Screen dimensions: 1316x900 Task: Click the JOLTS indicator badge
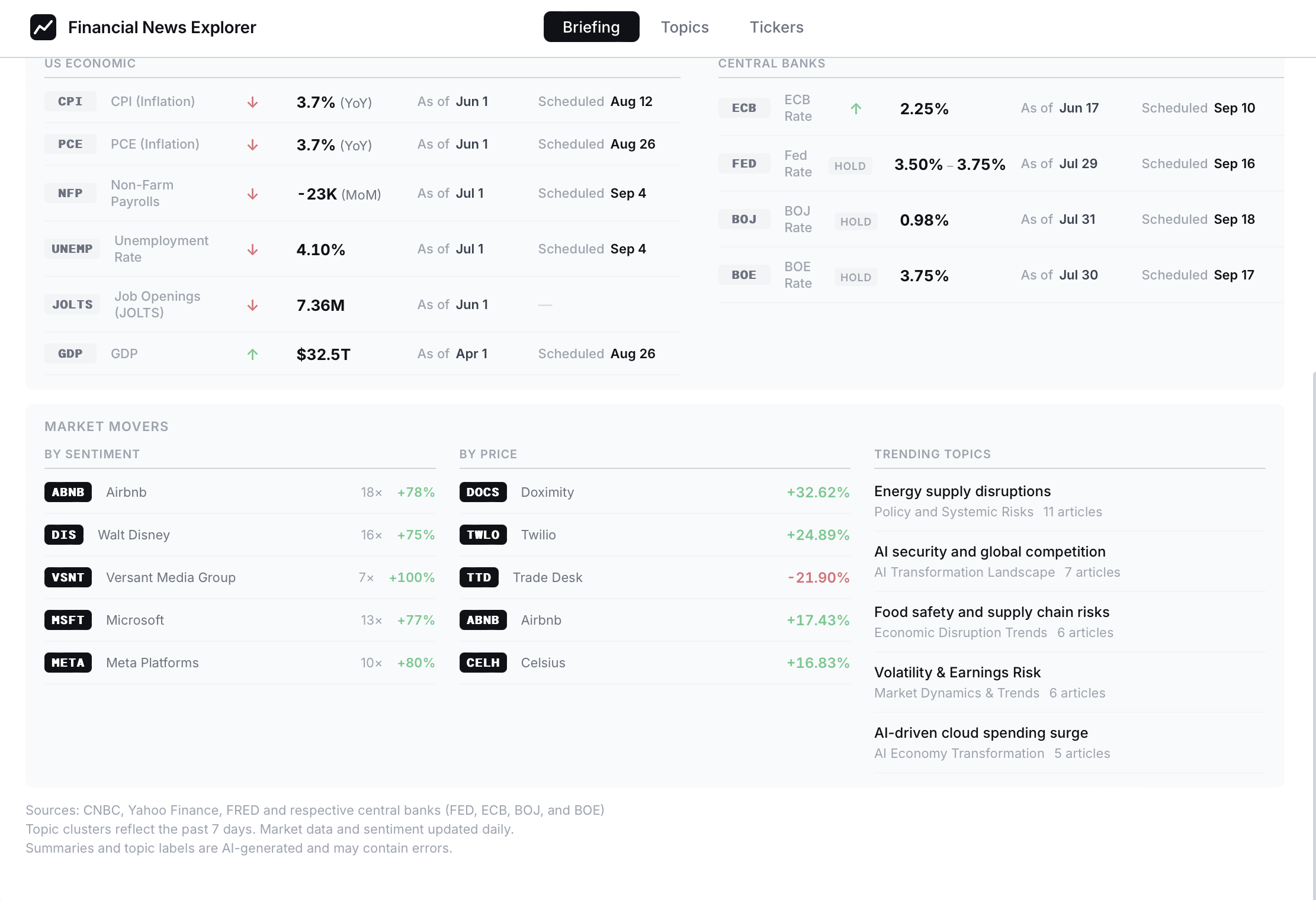72,304
